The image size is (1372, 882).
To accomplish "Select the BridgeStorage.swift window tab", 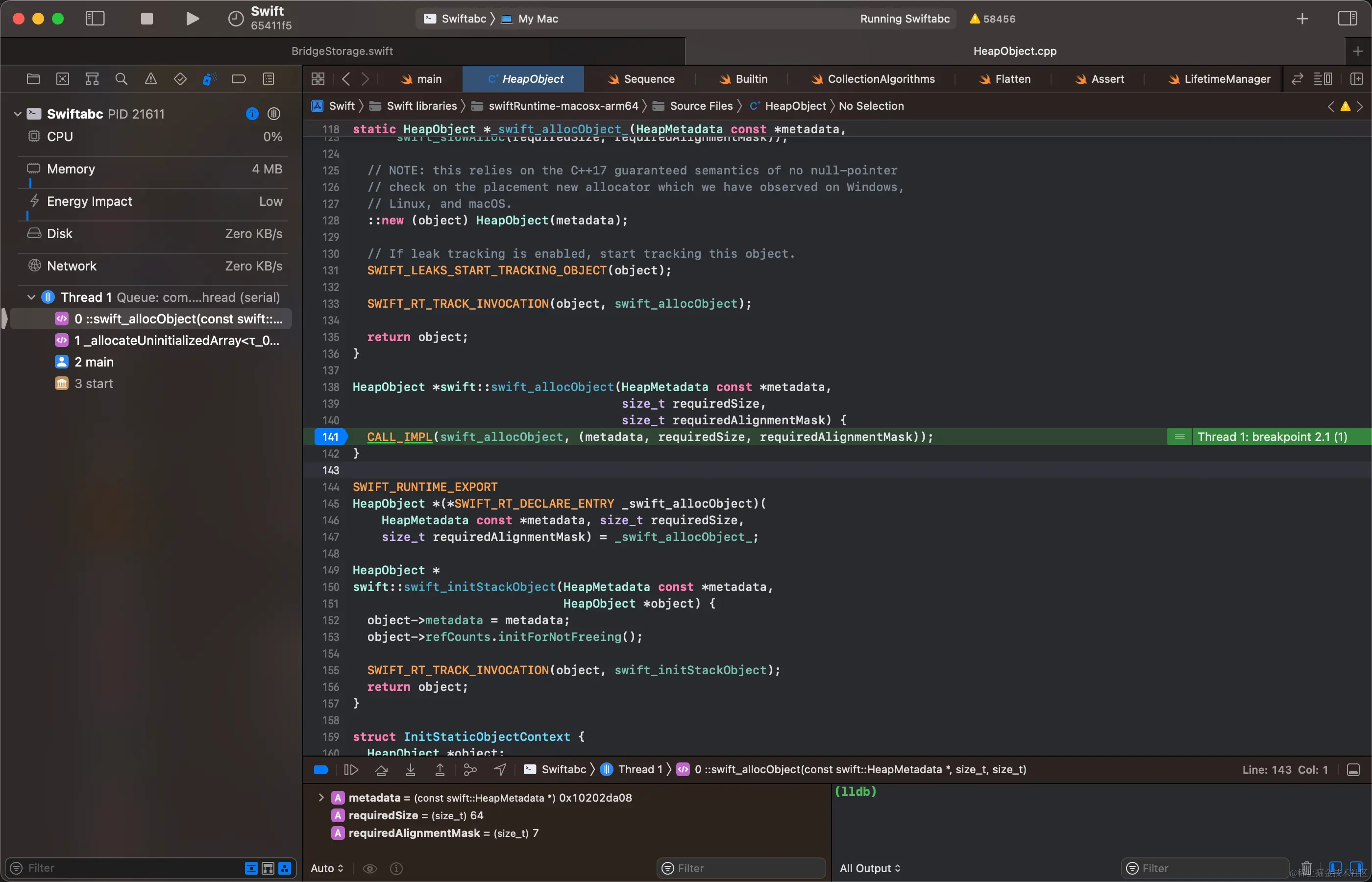I will [x=343, y=51].
